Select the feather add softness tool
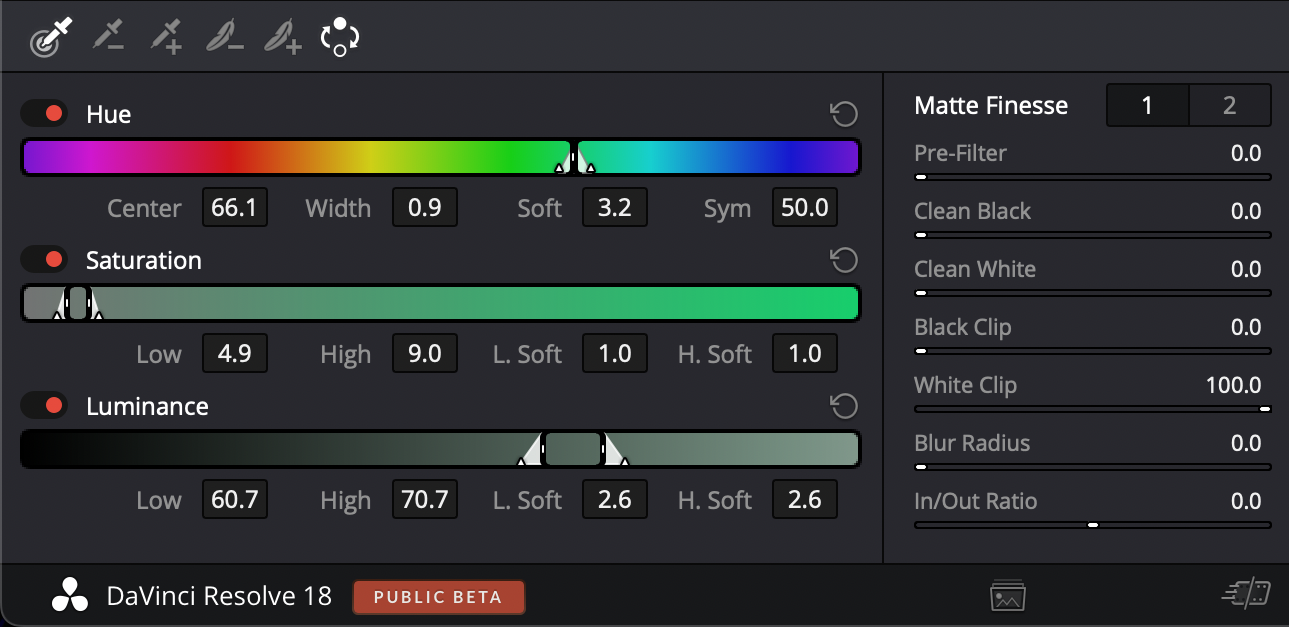The image size is (1289, 627). click(x=282, y=37)
